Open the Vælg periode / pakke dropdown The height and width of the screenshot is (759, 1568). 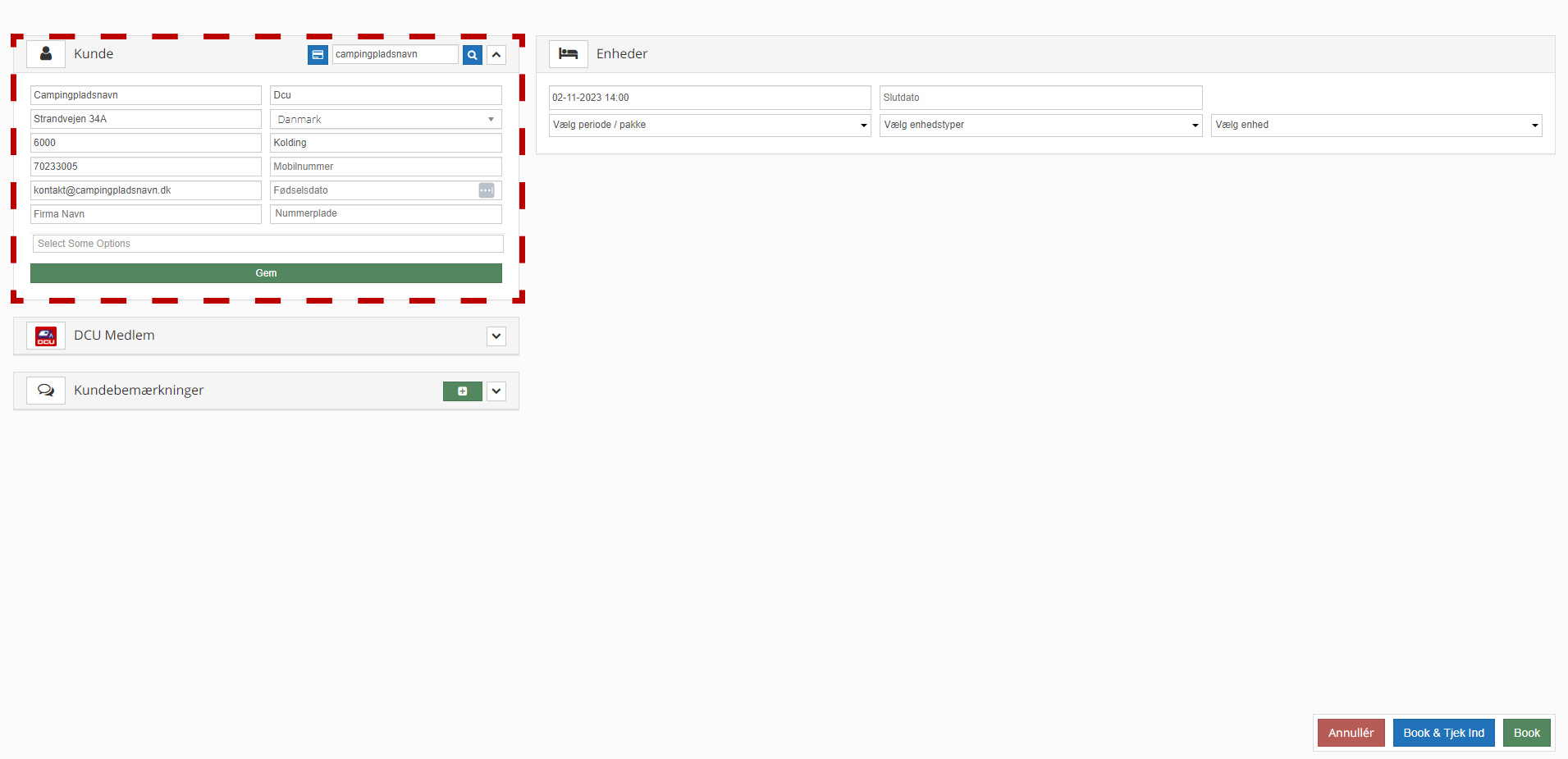coord(709,126)
